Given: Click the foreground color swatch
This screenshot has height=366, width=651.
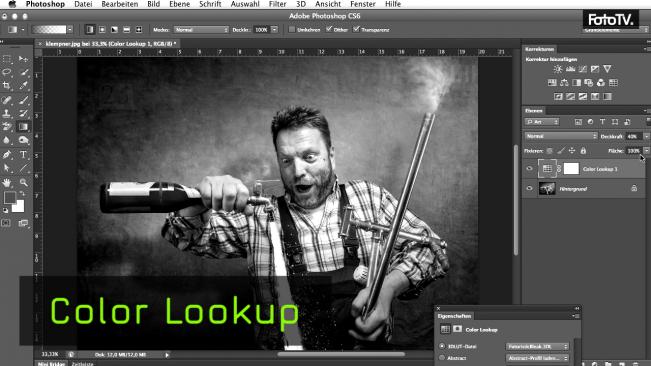Looking at the screenshot, I should [x=10, y=198].
